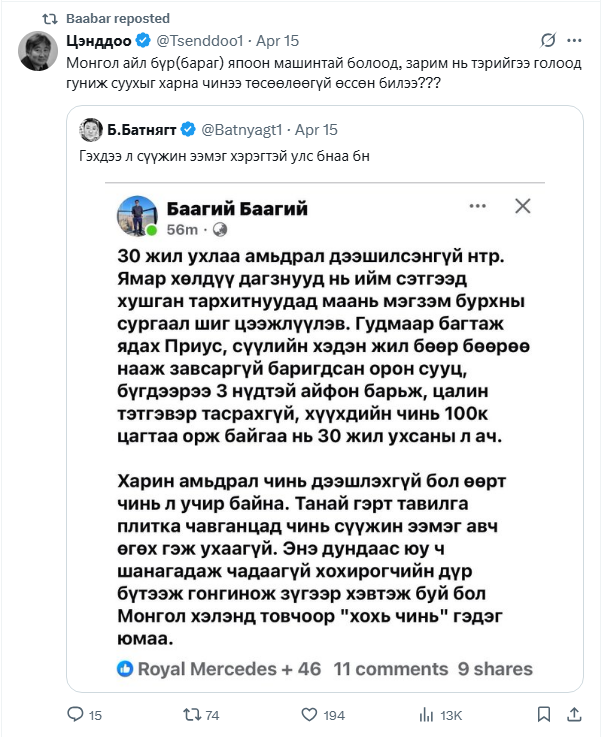Close the embedded Facebook post with X
613x737 pixels.
pyautogui.click(x=523, y=206)
